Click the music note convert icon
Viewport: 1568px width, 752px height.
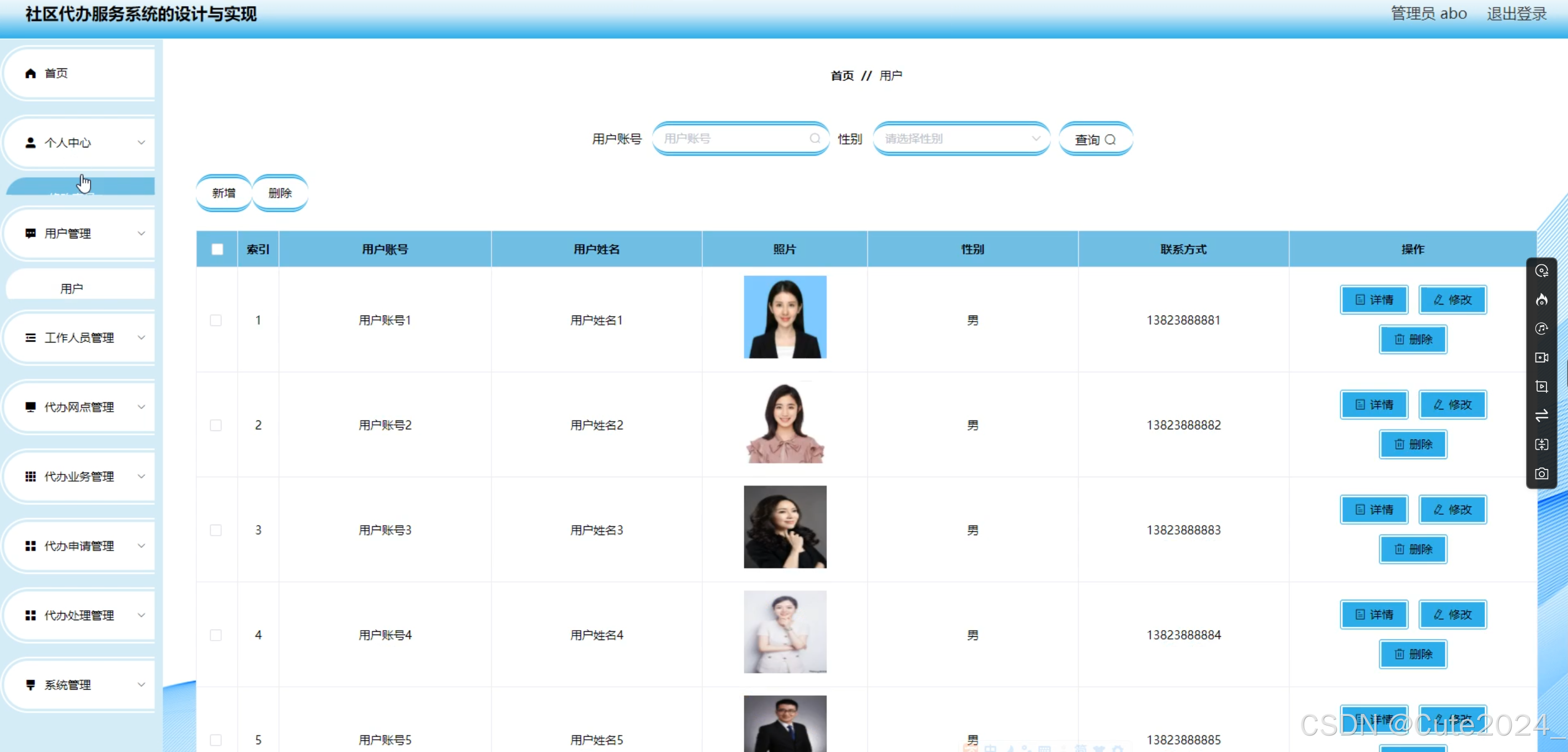pos(1541,329)
